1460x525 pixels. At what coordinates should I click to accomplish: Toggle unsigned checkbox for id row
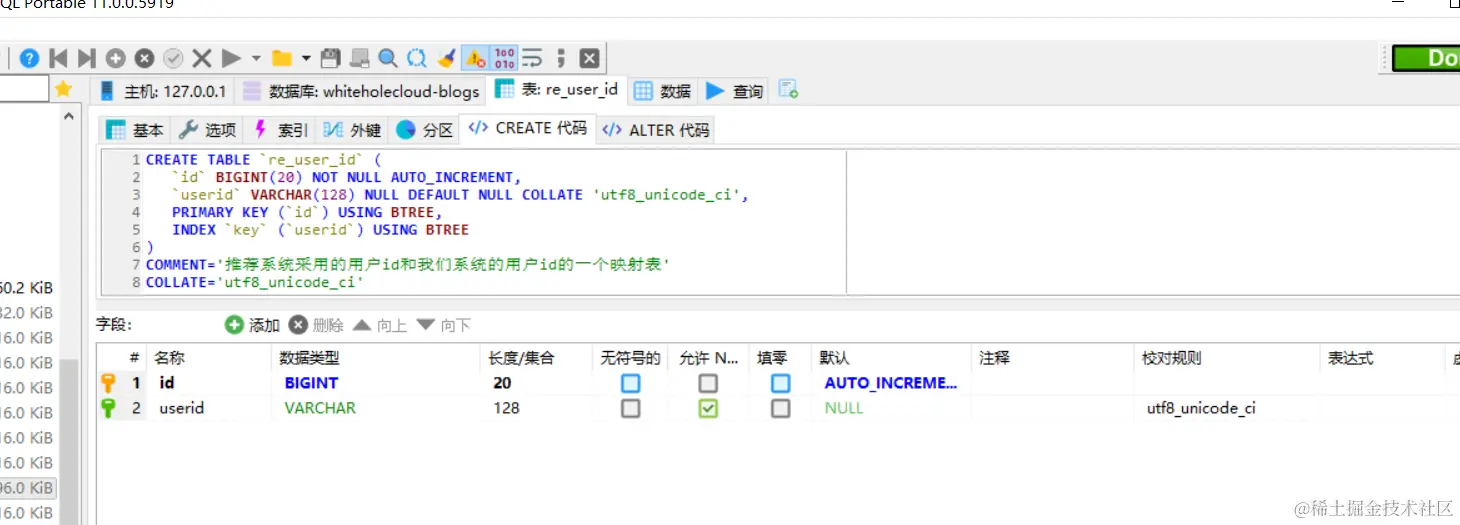630,383
